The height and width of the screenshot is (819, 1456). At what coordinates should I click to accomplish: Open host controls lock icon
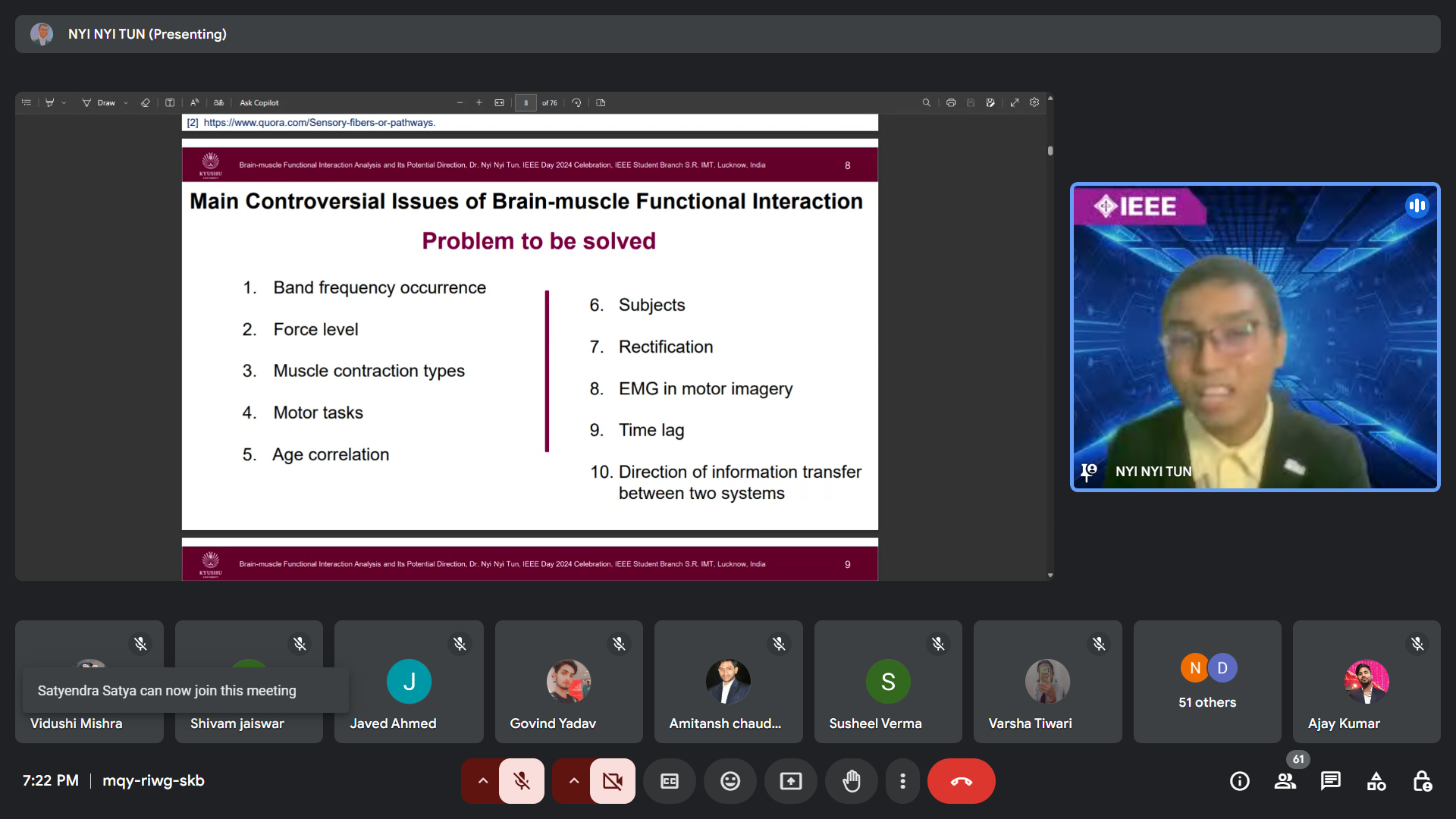point(1422,781)
